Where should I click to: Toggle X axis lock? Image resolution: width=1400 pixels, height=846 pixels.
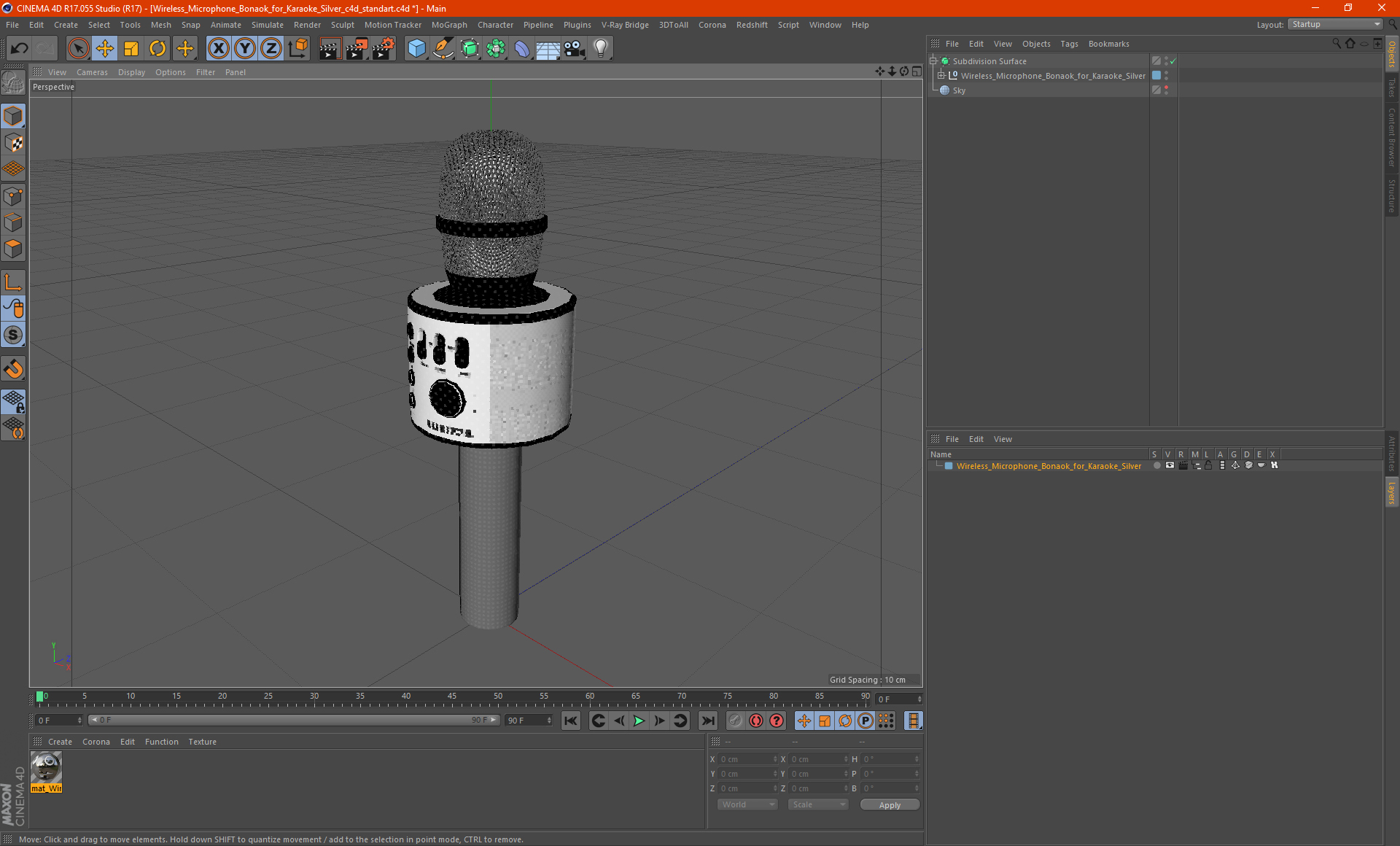click(218, 48)
